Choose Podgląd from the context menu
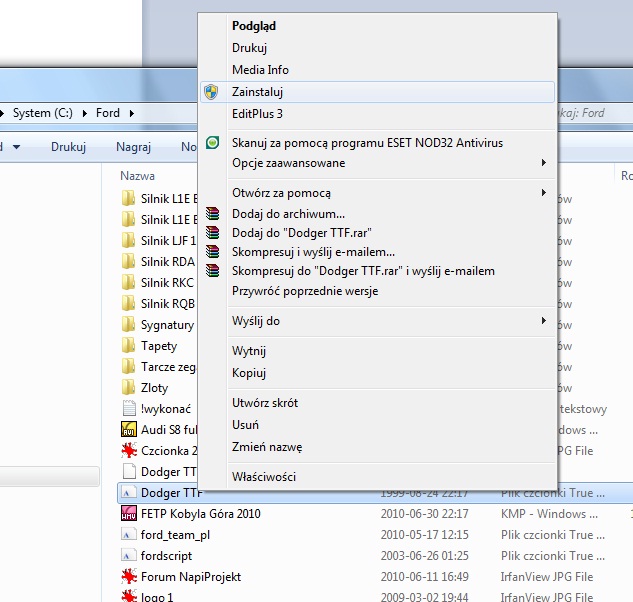This screenshot has width=633, height=602. [254, 26]
